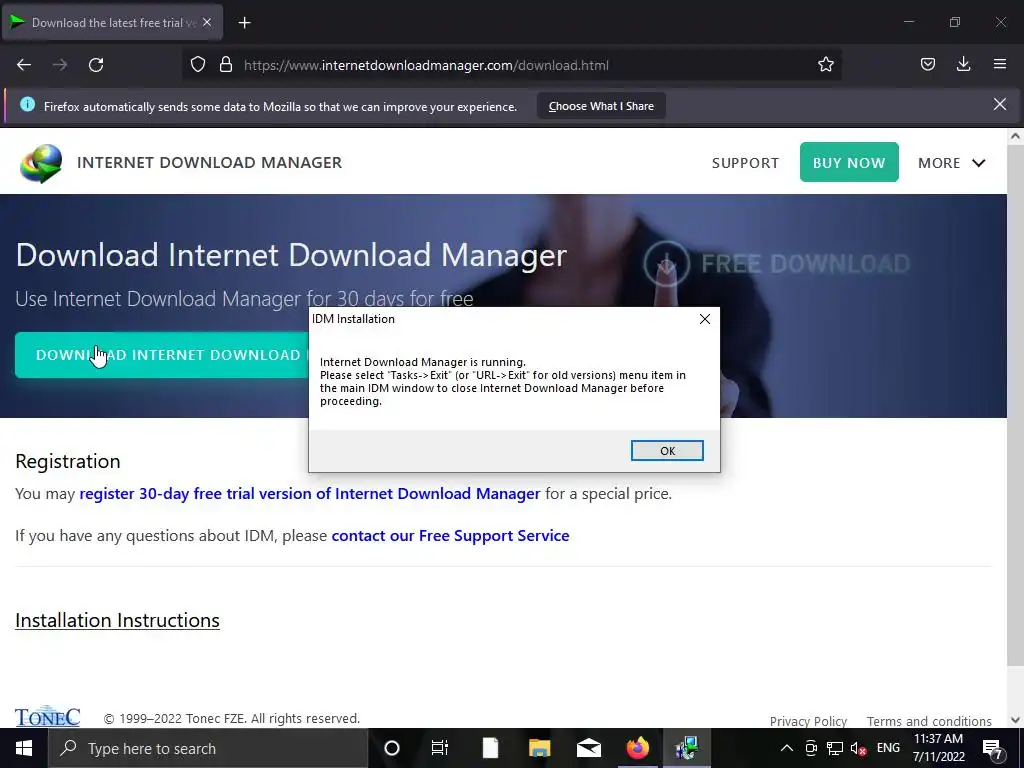Image resolution: width=1024 pixels, height=768 pixels.
Task: Expand the MORE dropdown menu
Action: [951, 163]
